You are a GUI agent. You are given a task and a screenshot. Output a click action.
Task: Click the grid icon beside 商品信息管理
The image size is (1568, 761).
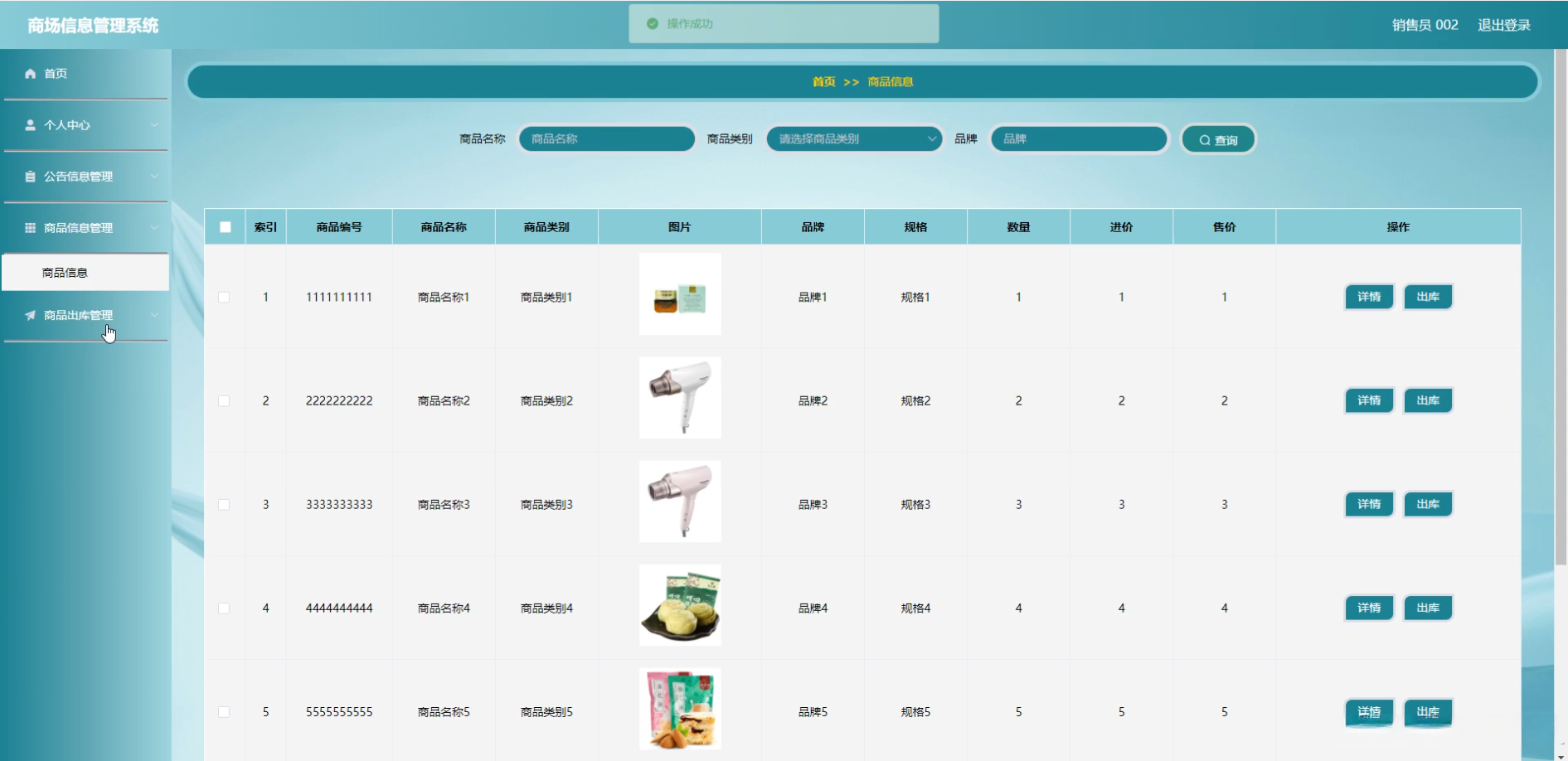point(31,228)
